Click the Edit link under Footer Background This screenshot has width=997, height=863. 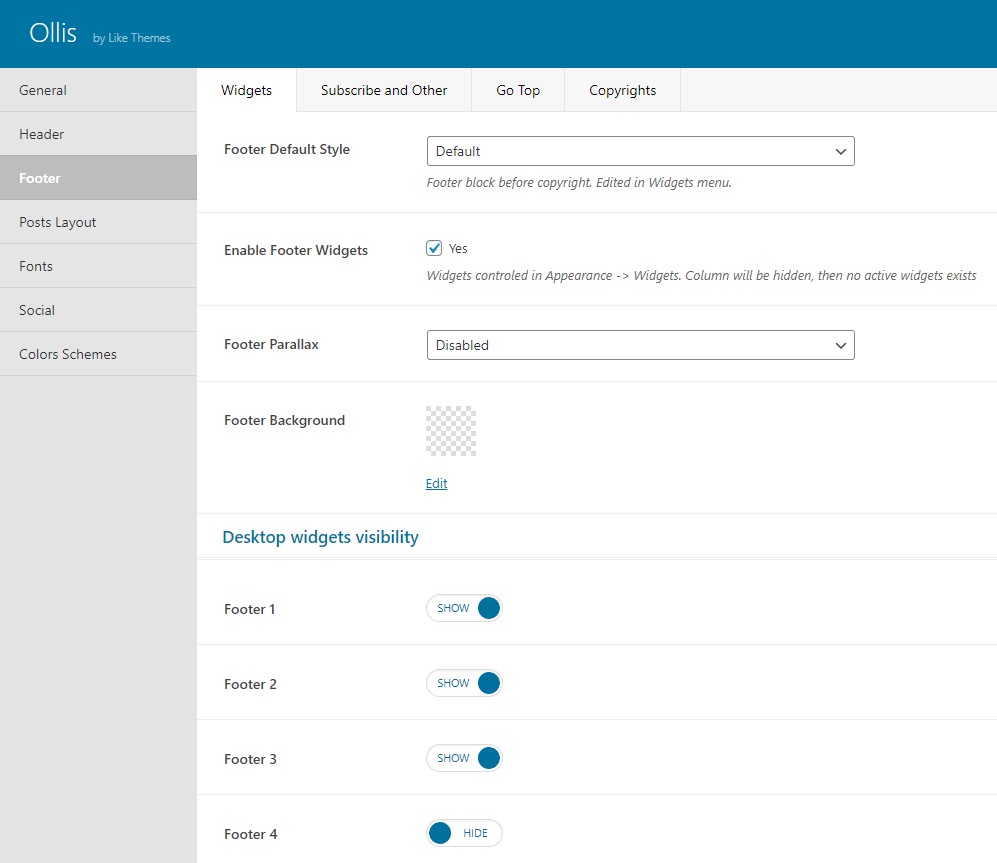pyautogui.click(x=436, y=483)
